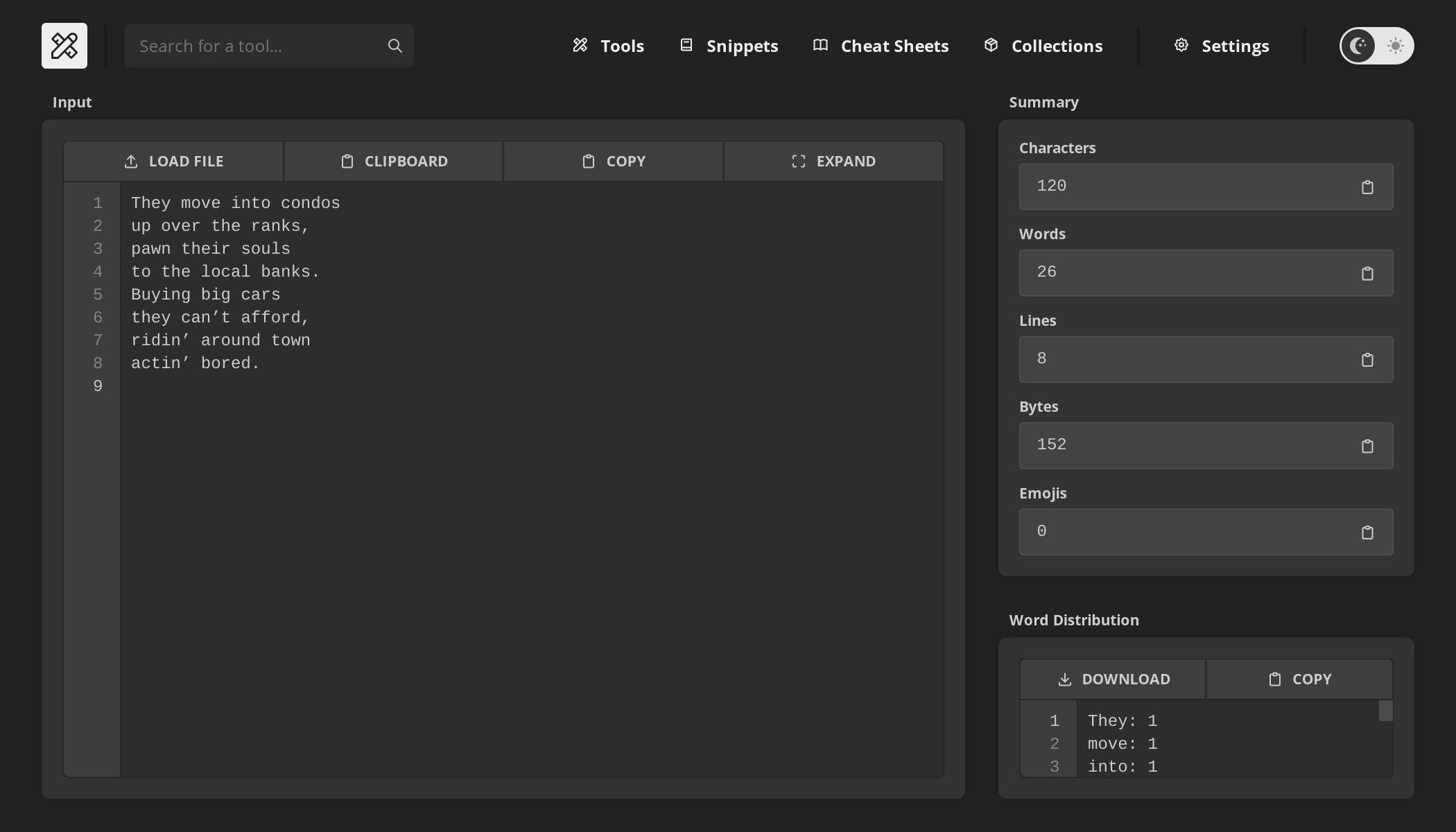Viewport: 1456px width, 832px height.
Task: Click the search magnifier icon
Action: pyautogui.click(x=394, y=45)
